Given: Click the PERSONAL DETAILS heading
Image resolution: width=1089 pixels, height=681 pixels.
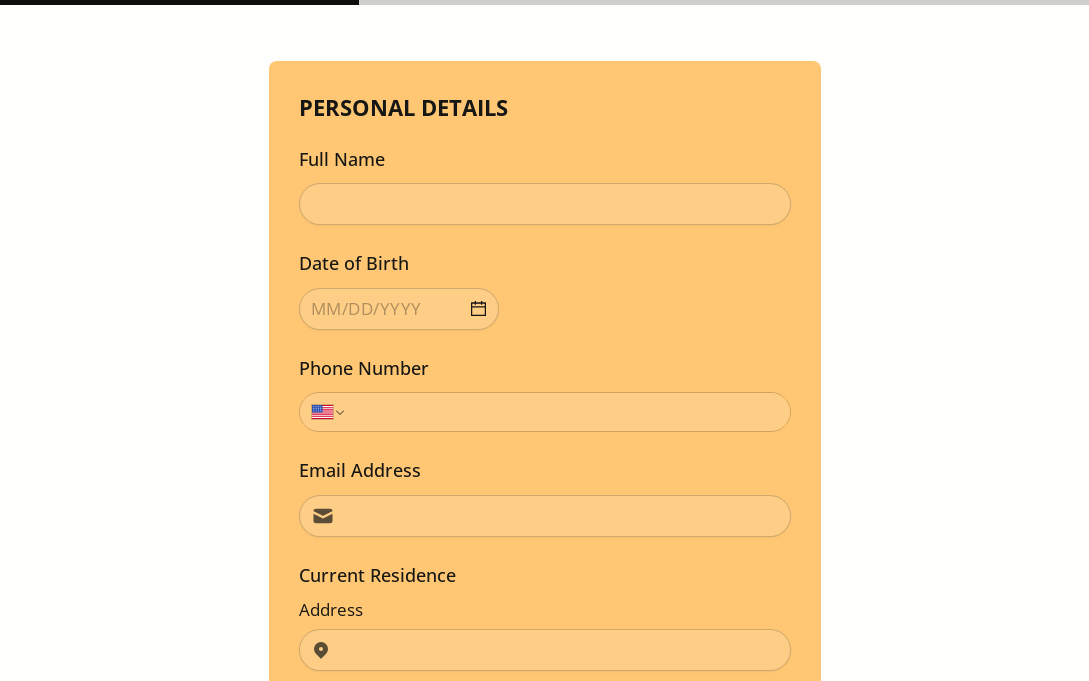Looking at the screenshot, I should click(x=403, y=108).
